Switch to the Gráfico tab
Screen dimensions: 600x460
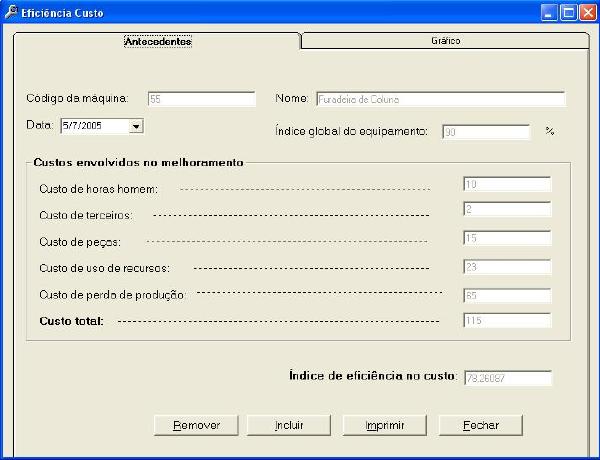[445, 41]
